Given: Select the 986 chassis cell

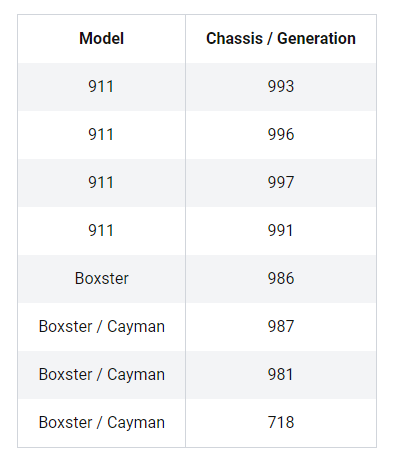Looking at the screenshot, I should tap(281, 279).
